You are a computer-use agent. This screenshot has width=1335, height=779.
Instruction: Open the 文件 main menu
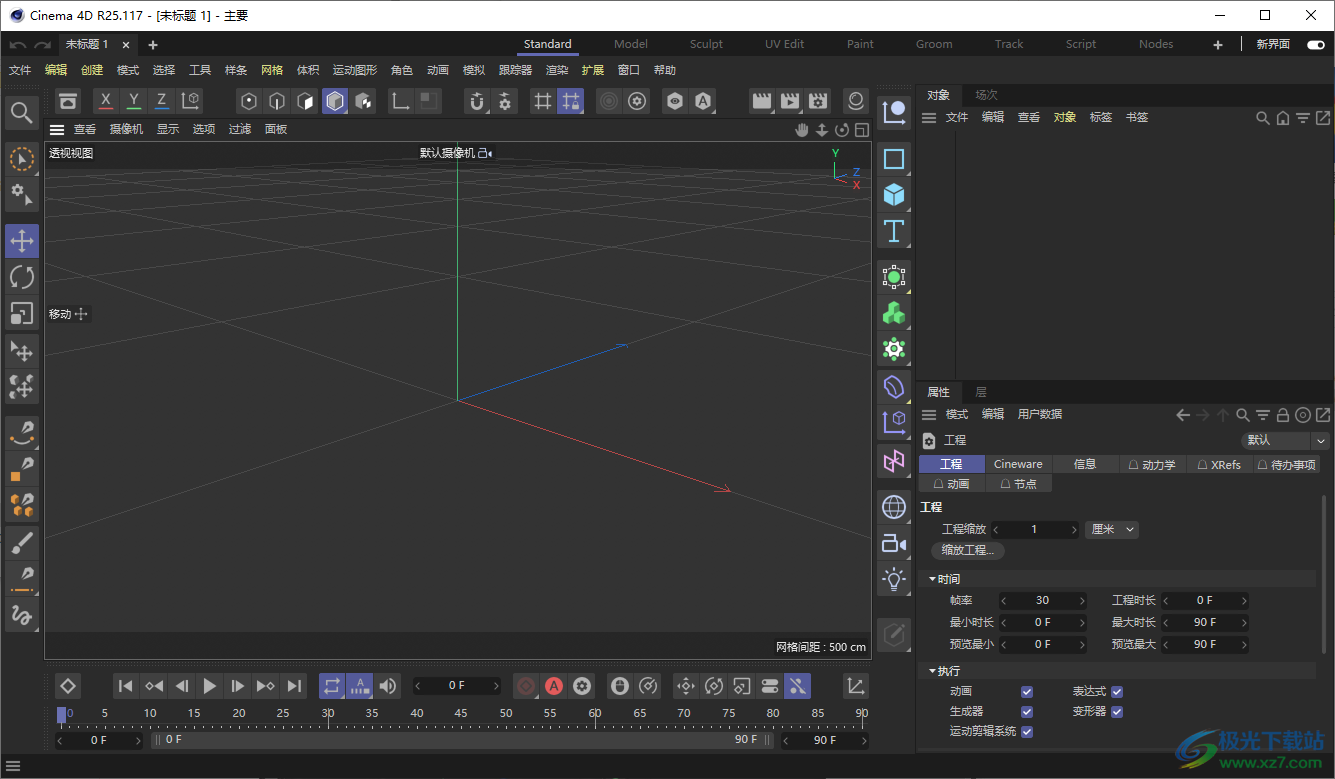tap(20, 70)
